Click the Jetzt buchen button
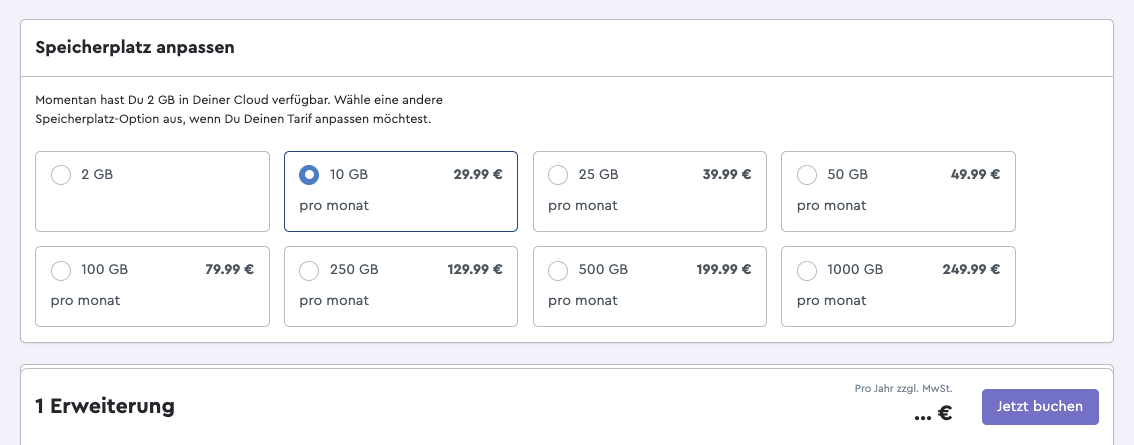Image resolution: width=1134 pixels, height=445 pixels. tap(1040, 407)
